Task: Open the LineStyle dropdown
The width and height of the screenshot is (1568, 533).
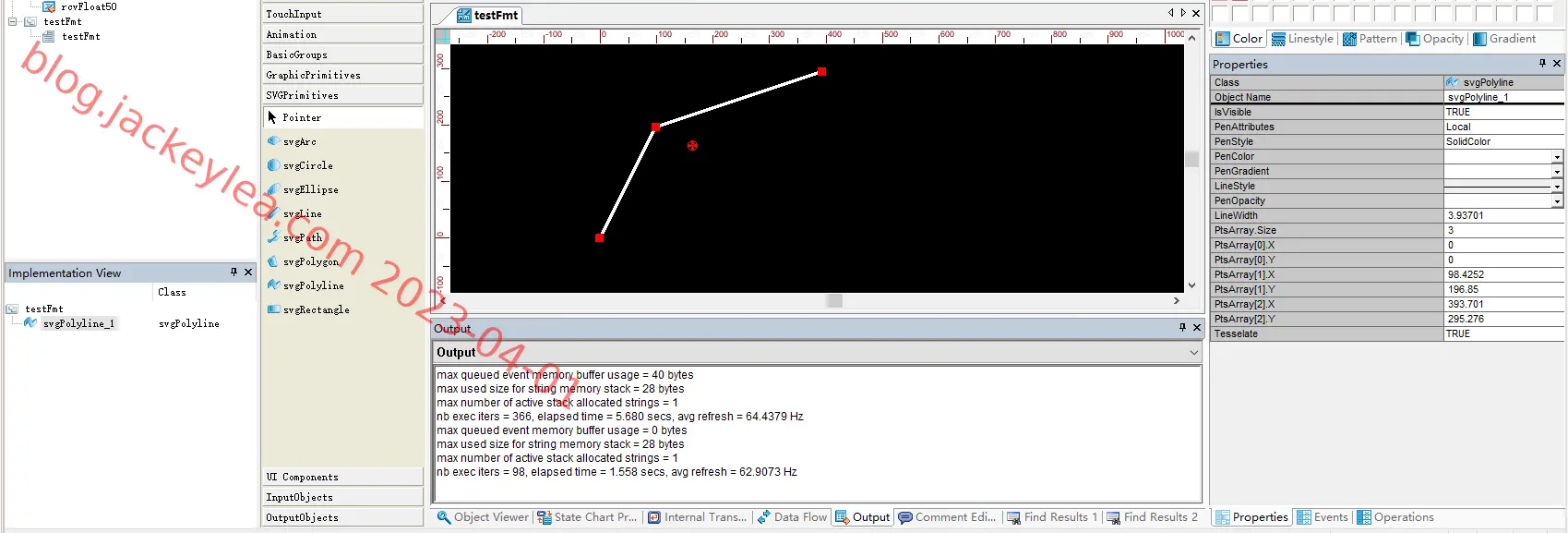Action: [1557, 187]
